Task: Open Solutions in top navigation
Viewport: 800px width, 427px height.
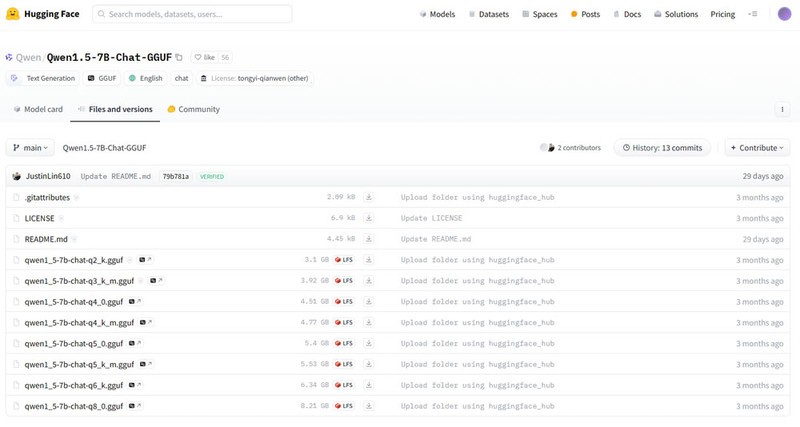Action: 676,14
